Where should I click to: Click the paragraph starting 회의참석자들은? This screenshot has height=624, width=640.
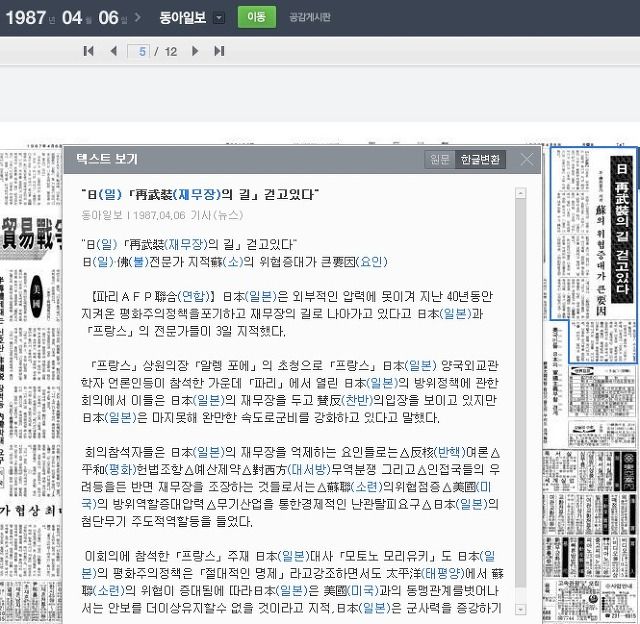click(x=291, y=487)
